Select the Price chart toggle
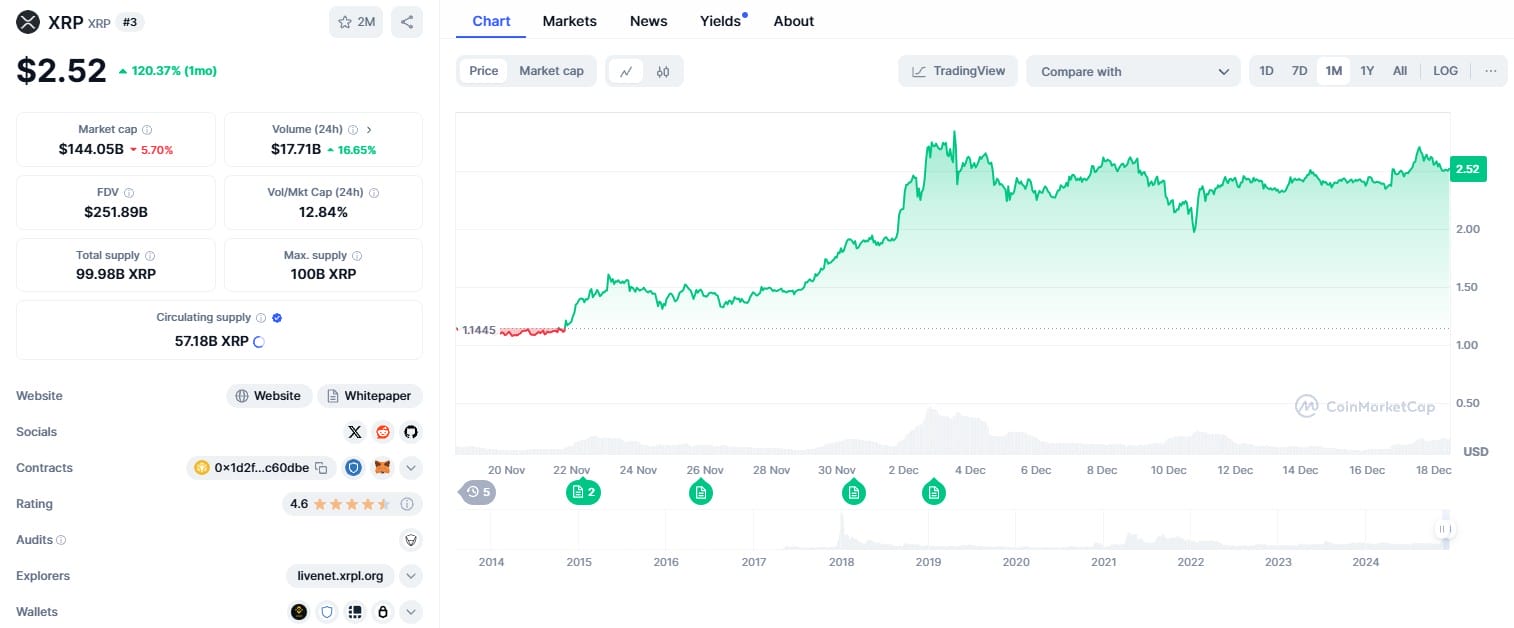Image resolution: width=1514 pixels, height=628 pixels. click(x=484, y=71)
